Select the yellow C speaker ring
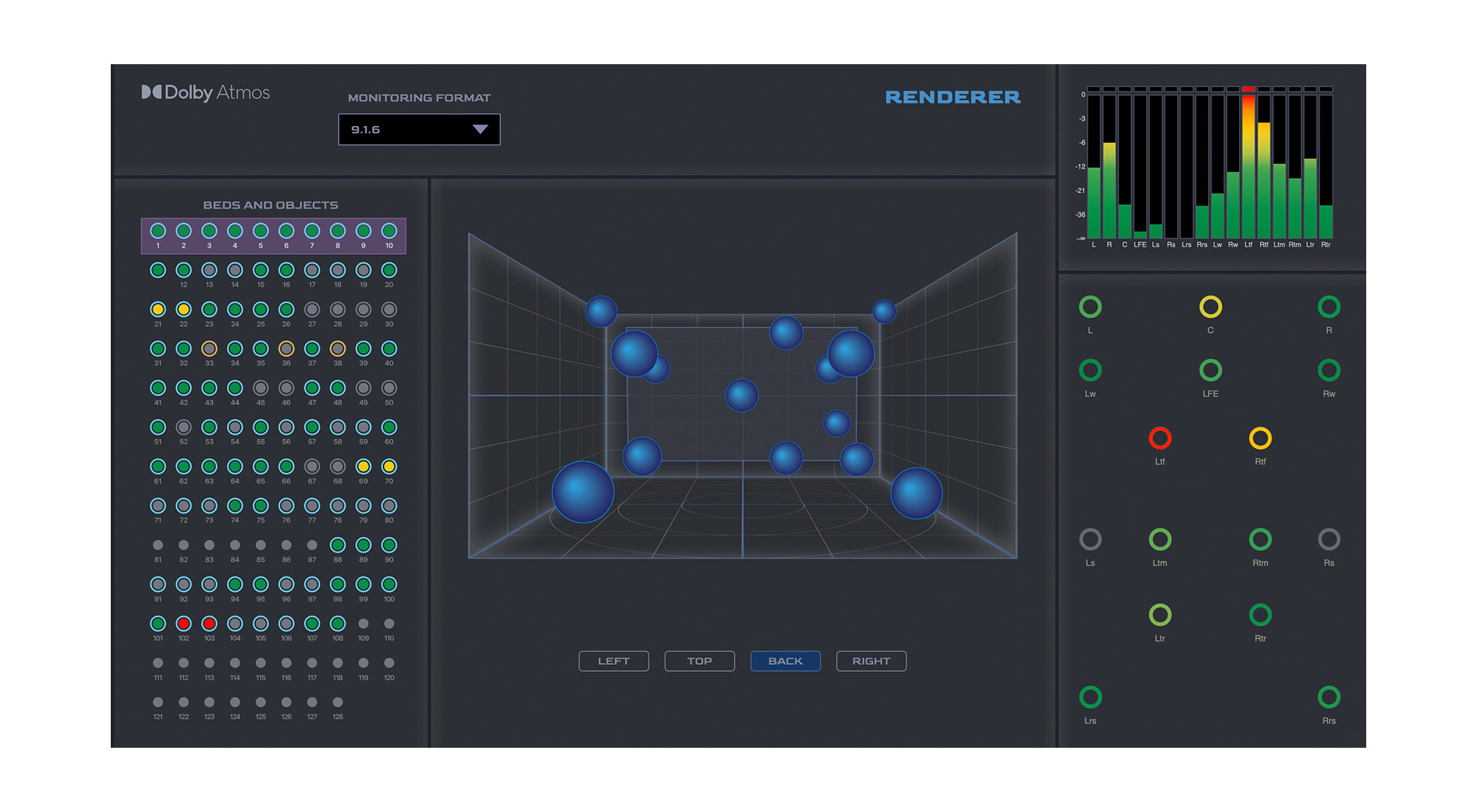The width and height of the screenshot is (1477, 812). (x=1210, y=307)
